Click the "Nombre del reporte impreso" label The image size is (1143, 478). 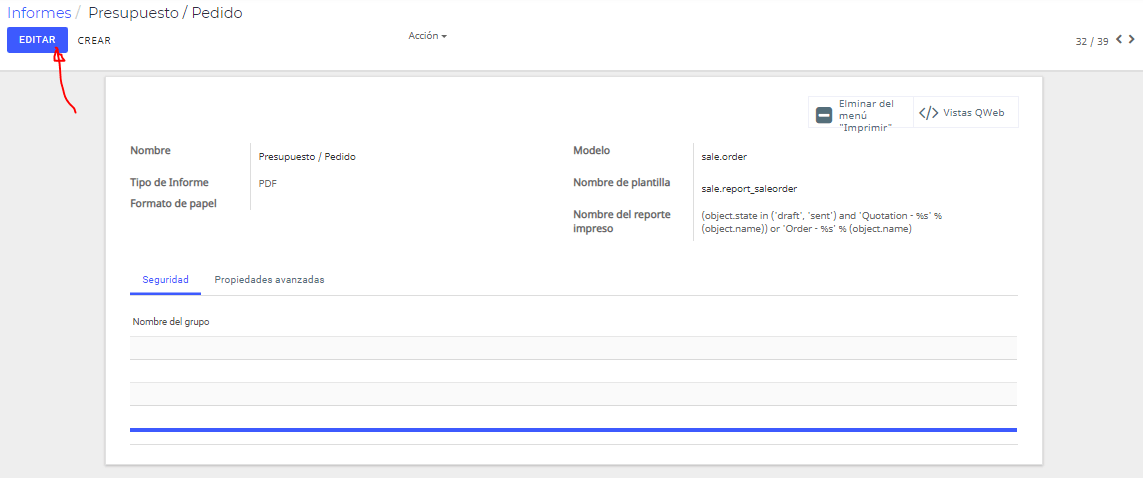[622, 222]
